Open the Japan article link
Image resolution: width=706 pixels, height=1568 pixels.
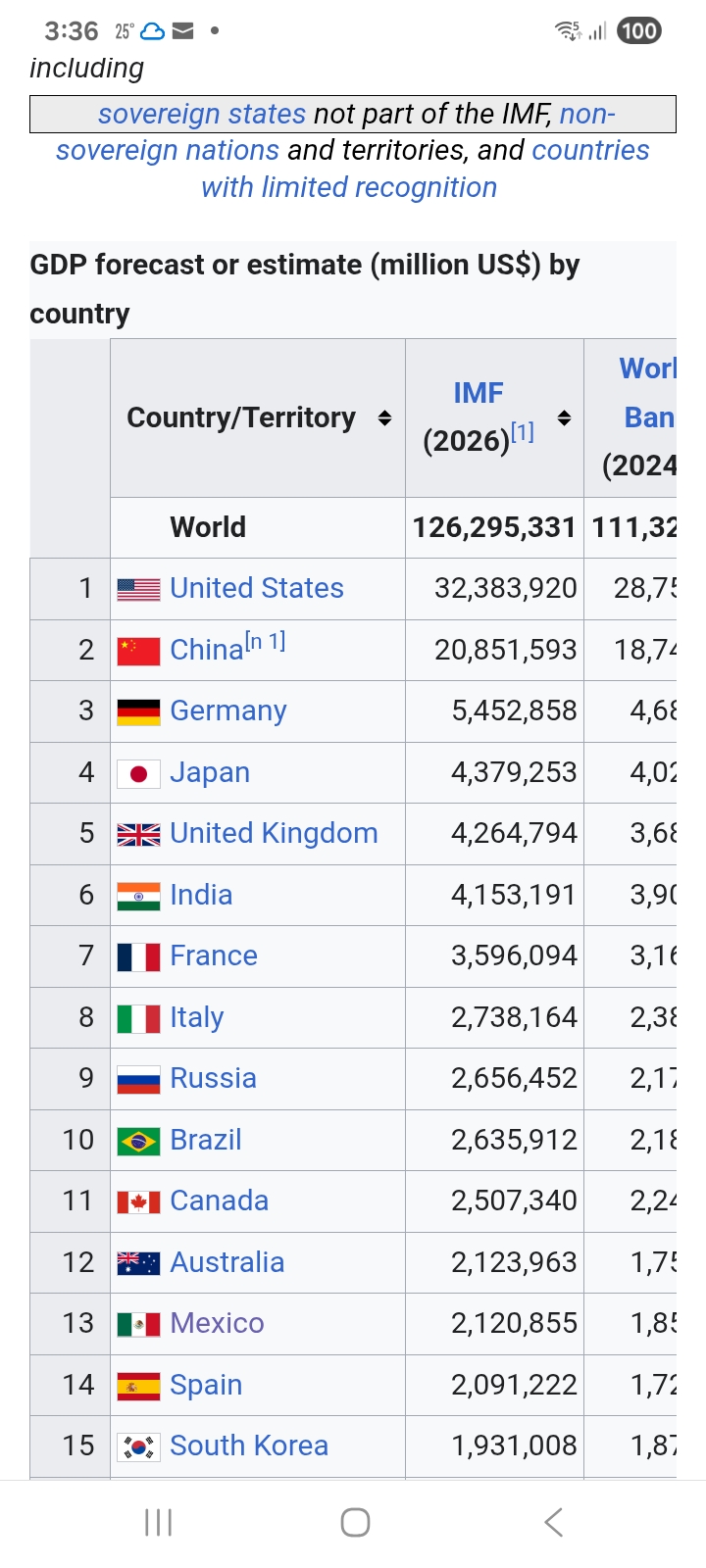[210, 772]
